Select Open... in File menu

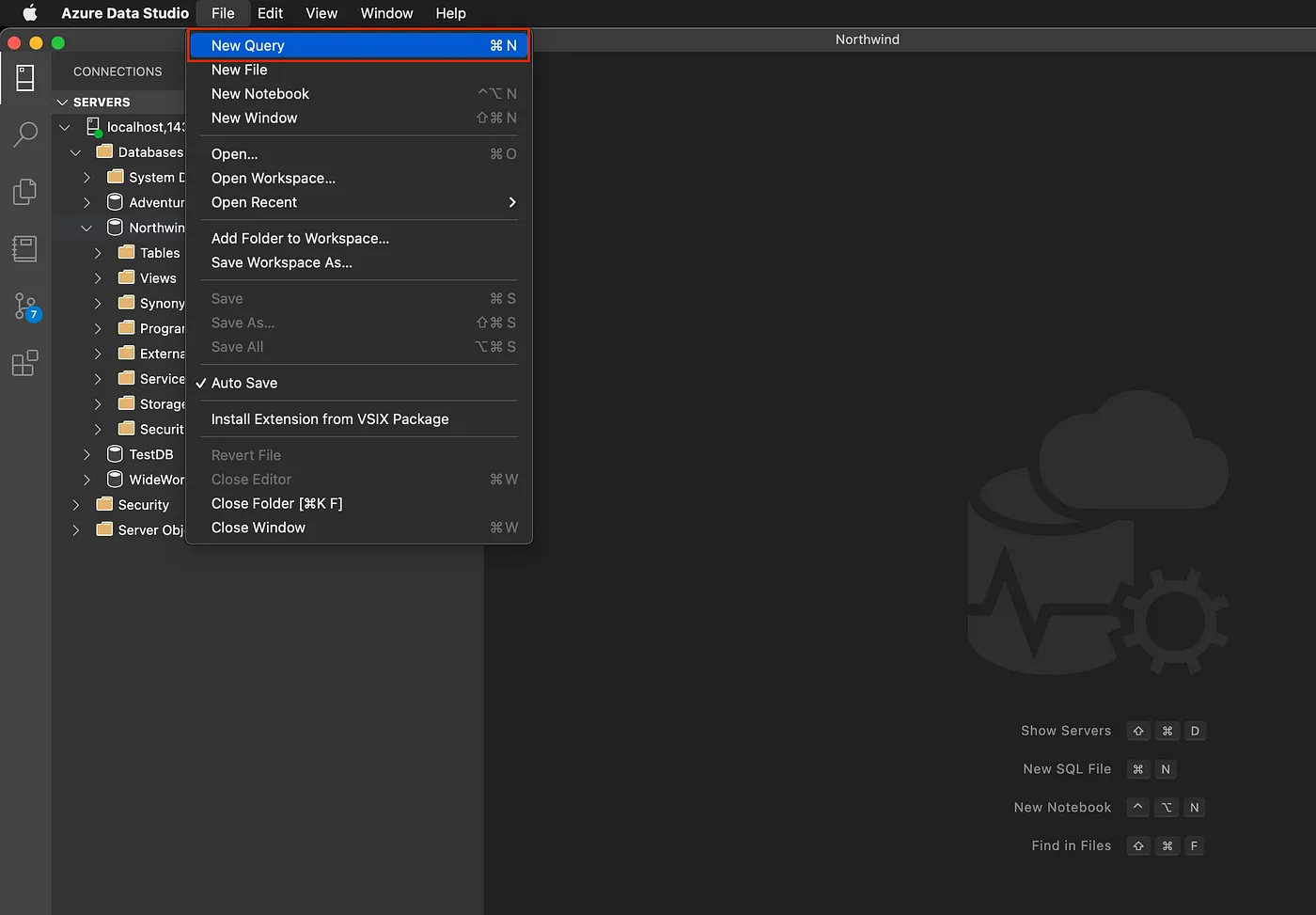(359, 154)
